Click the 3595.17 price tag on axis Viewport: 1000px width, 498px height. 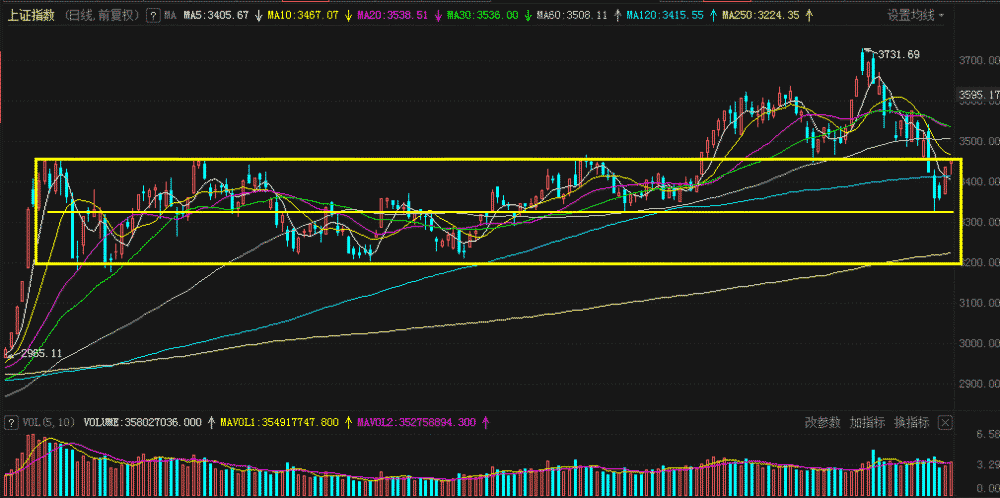coord(978,96)
